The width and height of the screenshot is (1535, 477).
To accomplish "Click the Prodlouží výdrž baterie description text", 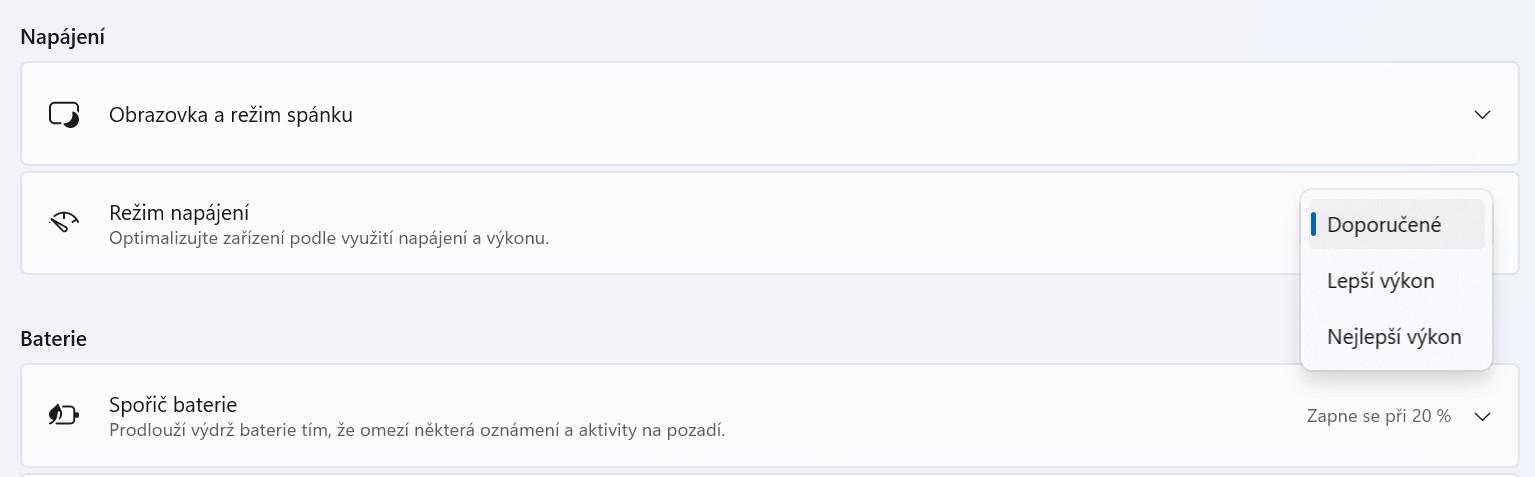I will click(417, 431).
